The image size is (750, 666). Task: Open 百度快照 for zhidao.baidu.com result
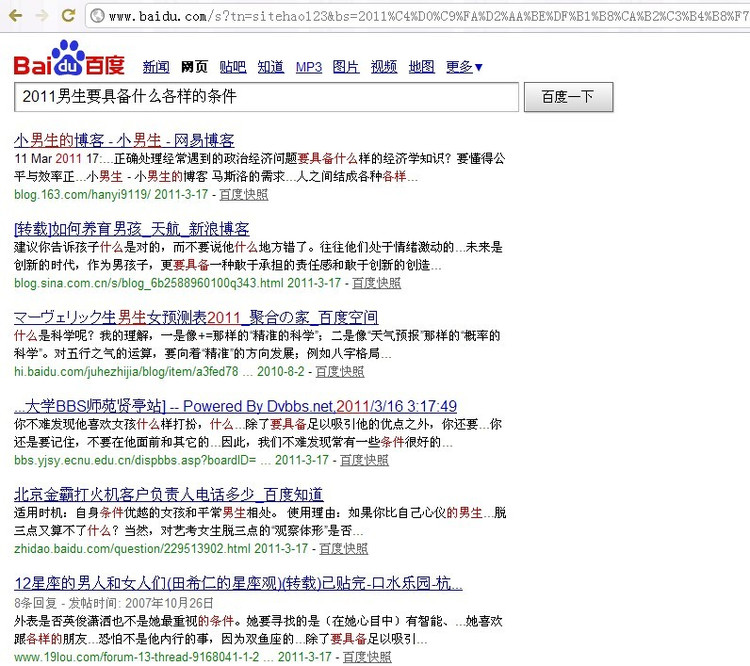[x=343, y=549]
